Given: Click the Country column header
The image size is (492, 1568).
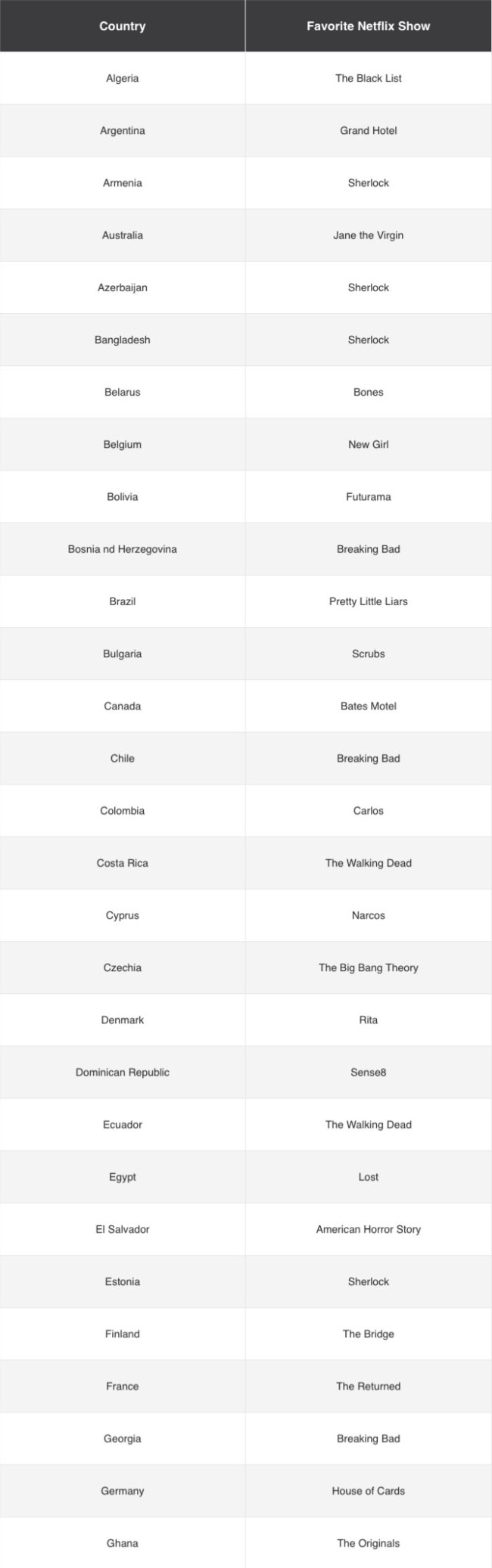Looking at the screenshot, I should (x=123, y=26).
